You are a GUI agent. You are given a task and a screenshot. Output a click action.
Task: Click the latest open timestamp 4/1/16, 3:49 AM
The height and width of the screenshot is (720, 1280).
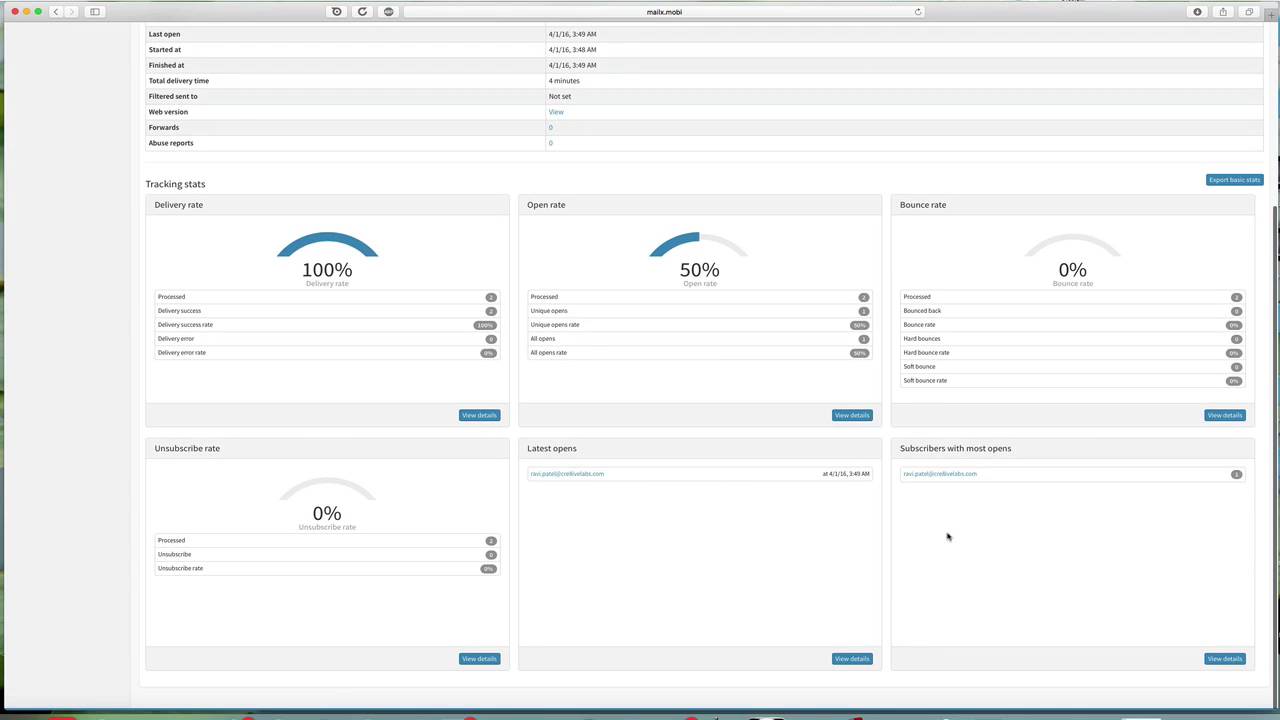click(x=846, y=474)
